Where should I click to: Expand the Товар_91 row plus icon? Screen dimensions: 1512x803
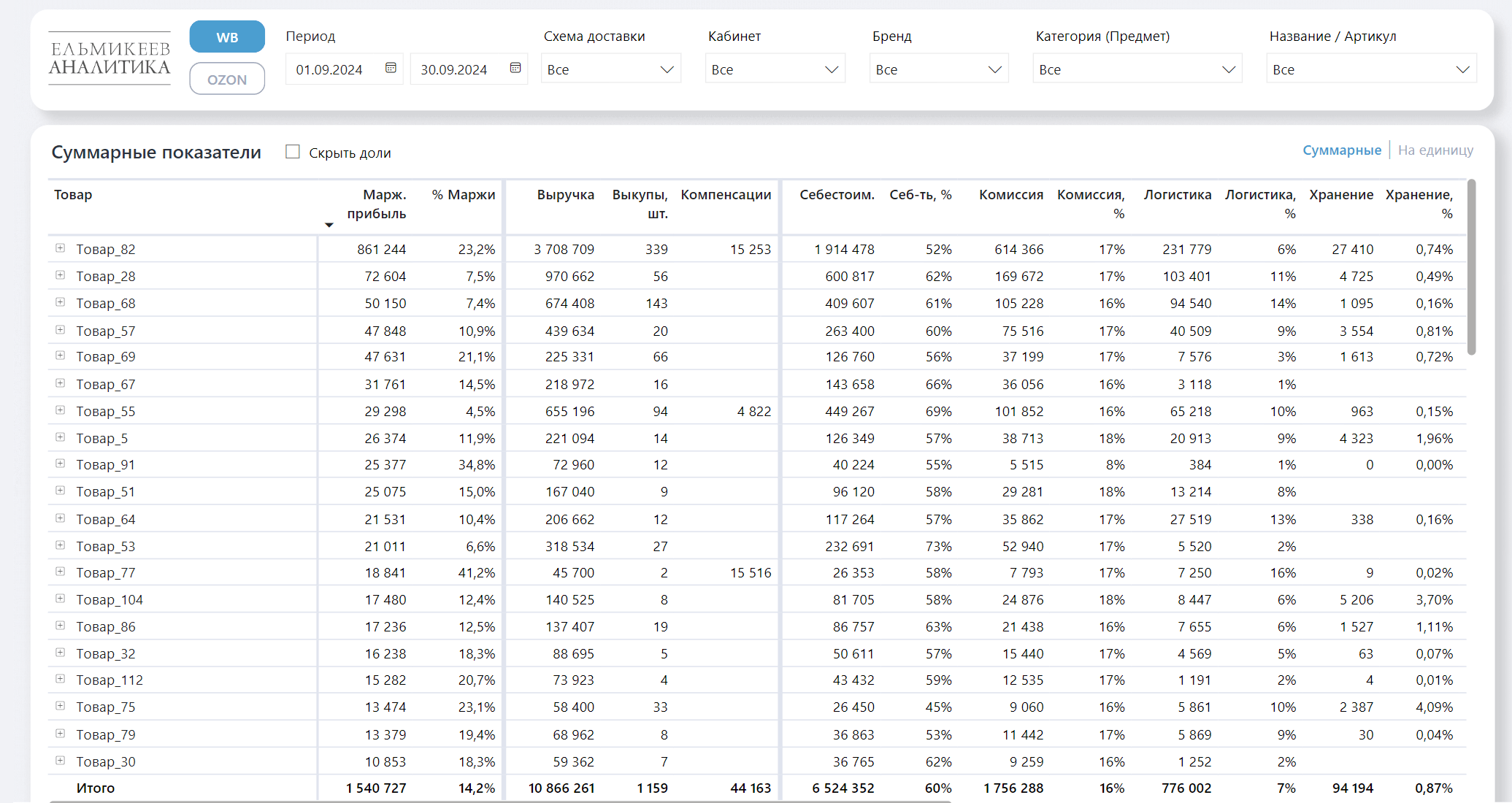(x=61, y=464)
